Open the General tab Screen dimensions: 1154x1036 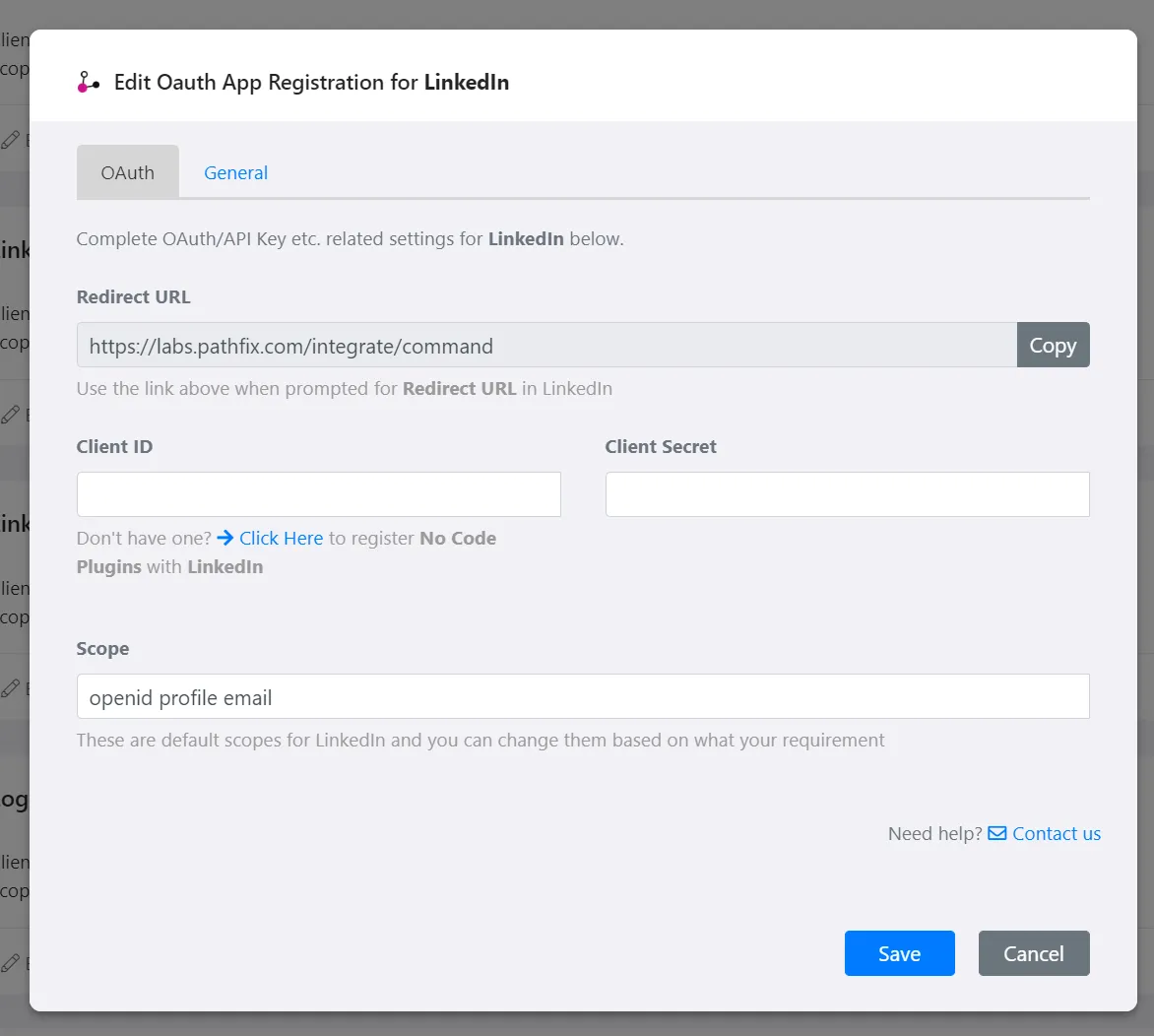tap(235, 172)
